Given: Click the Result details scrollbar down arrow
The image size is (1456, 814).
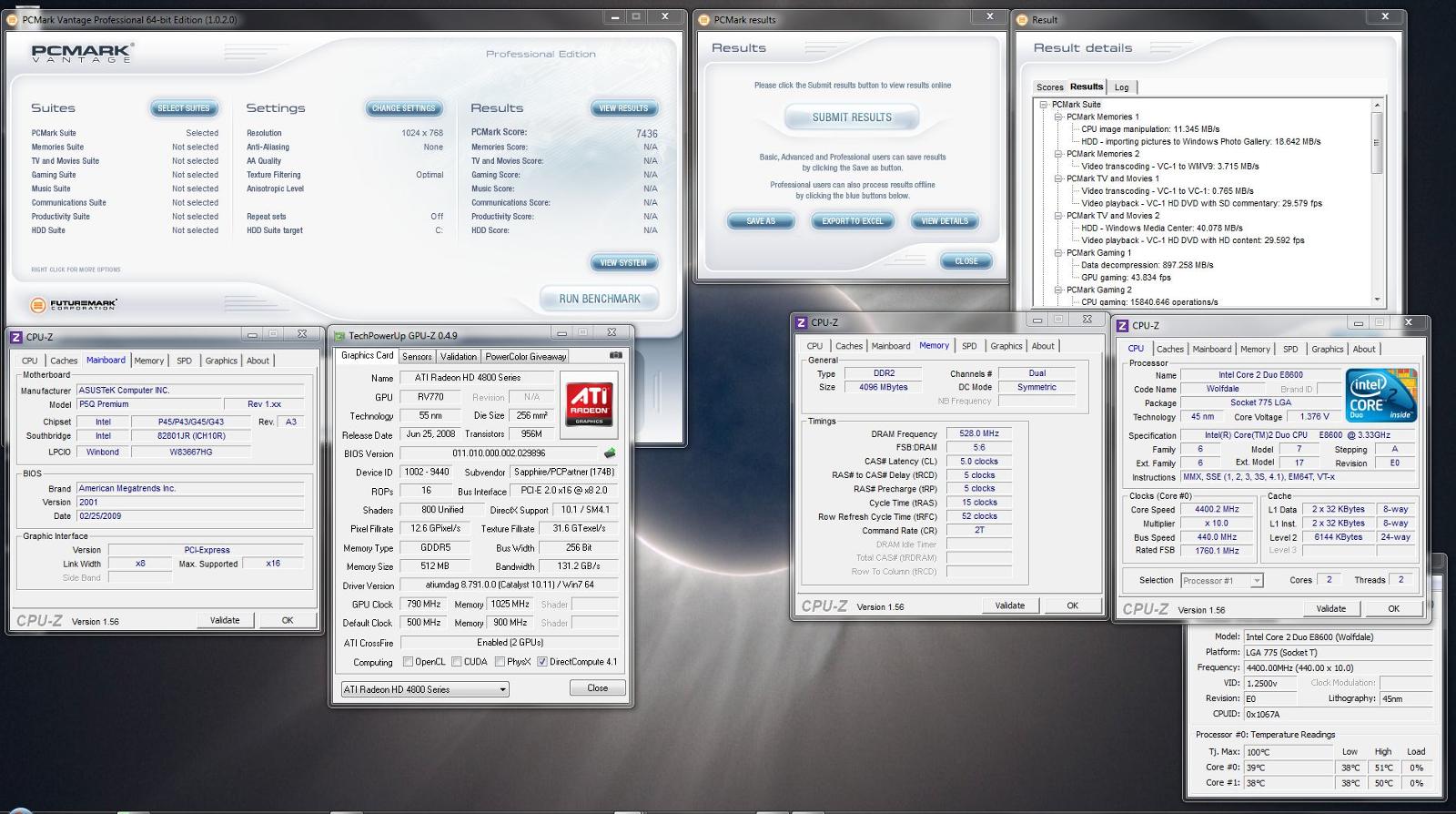Looking at the screenshot, I should tap(1377, 300).
